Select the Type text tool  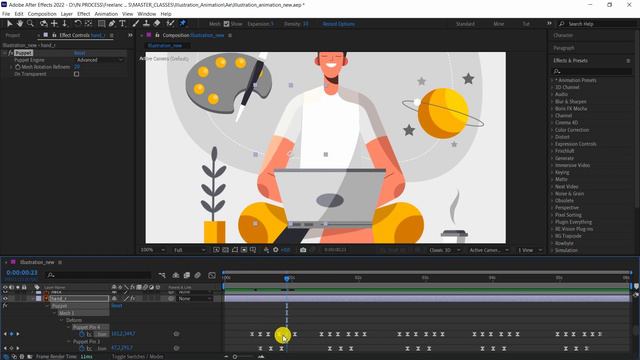(x=122, y=24)
